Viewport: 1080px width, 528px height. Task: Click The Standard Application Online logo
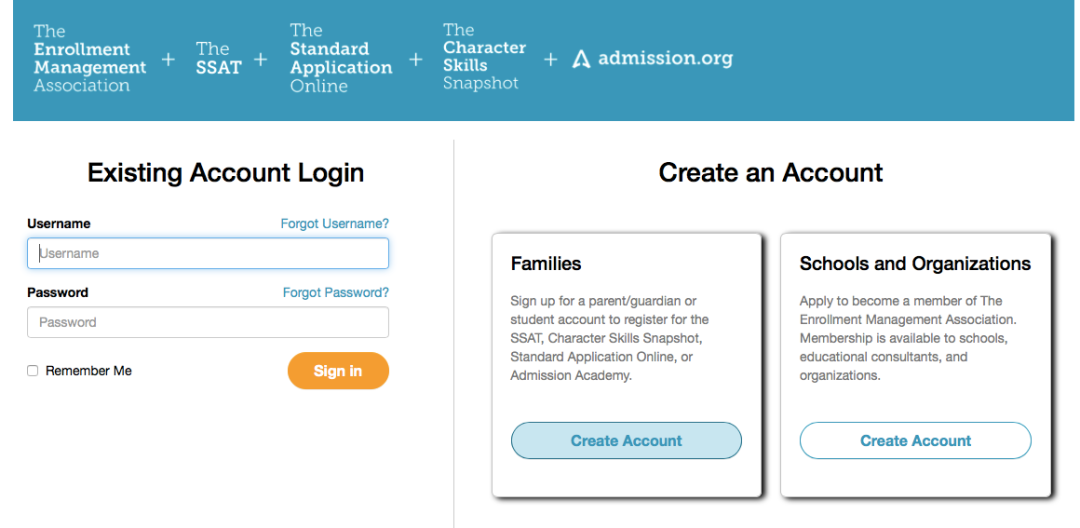pyautogui.click(x=341, y=59)
